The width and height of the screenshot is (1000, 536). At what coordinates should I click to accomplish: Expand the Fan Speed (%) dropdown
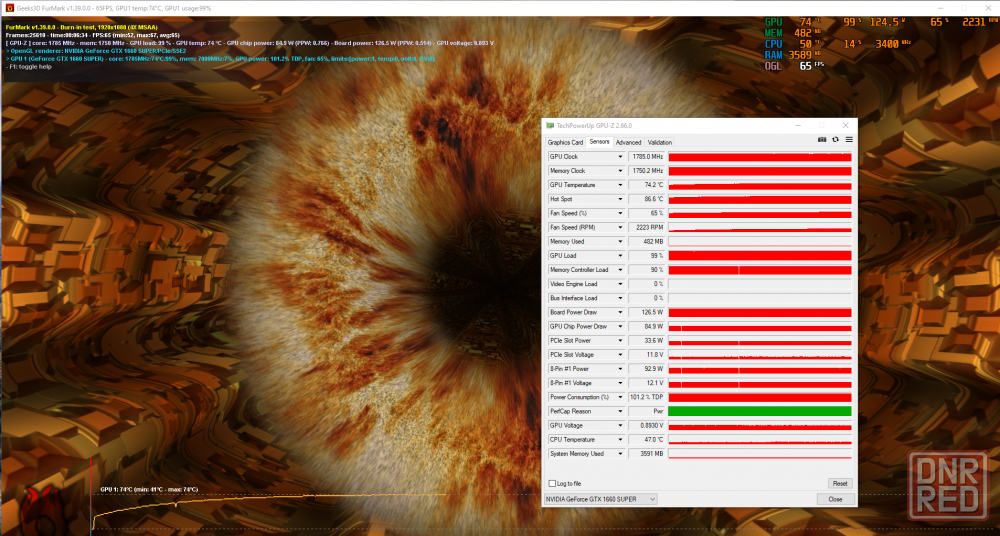click(619, 214)
